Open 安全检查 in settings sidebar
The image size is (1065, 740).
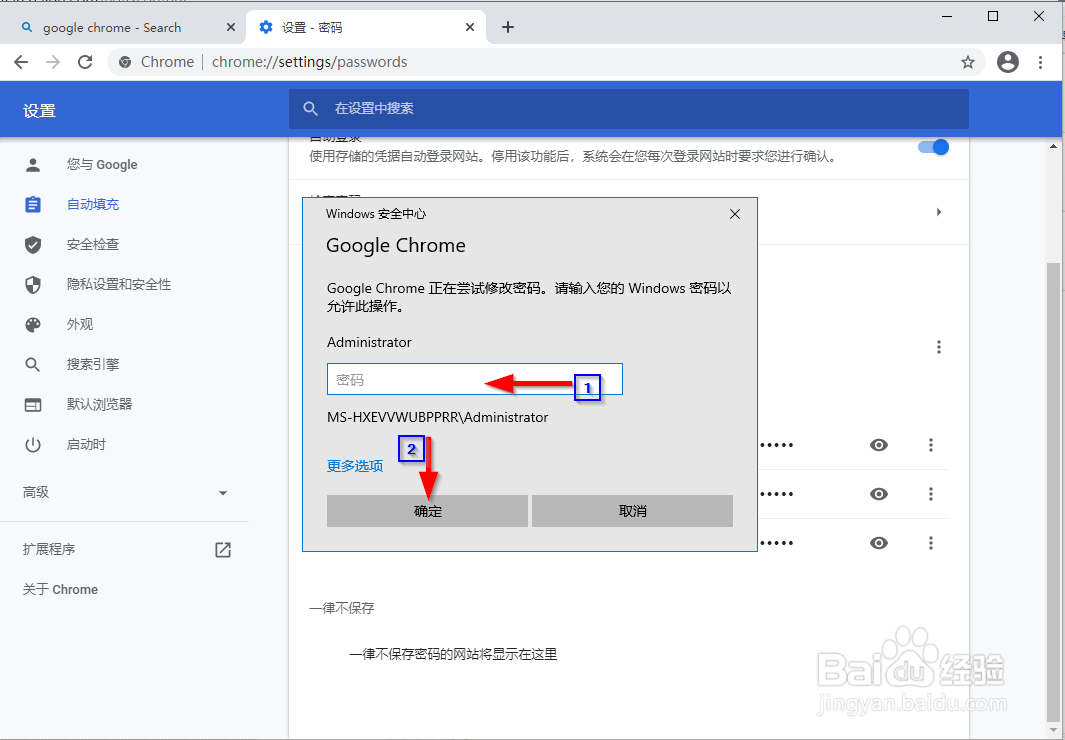(93, 244)
